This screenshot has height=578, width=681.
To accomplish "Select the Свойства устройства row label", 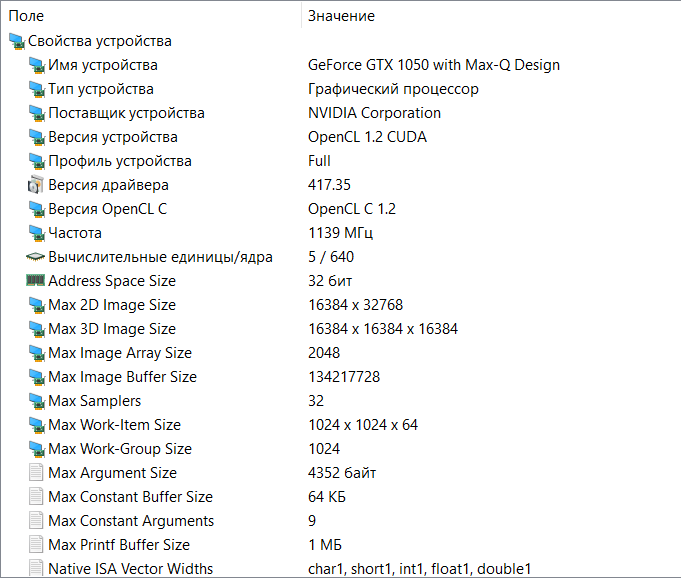I will [x=100, y=41].
